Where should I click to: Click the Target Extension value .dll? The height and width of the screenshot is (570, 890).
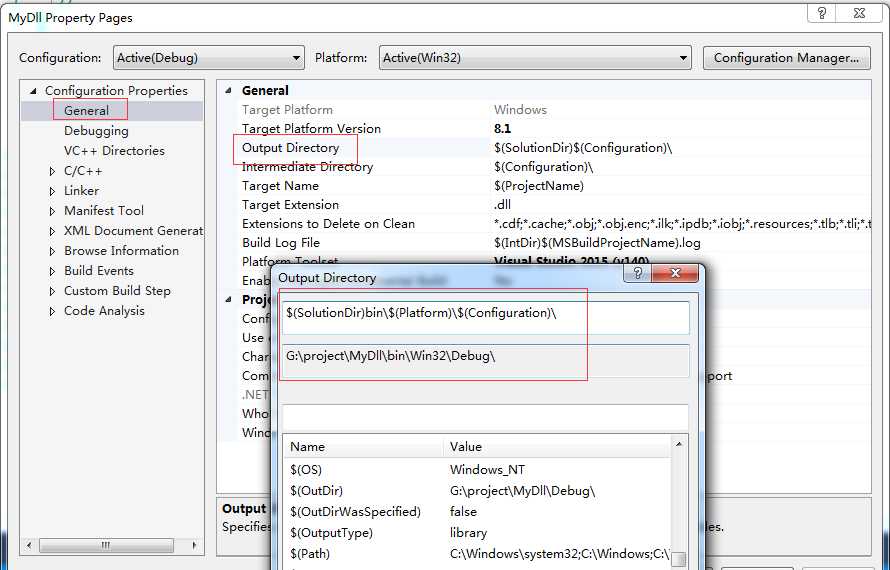point(502,205)
